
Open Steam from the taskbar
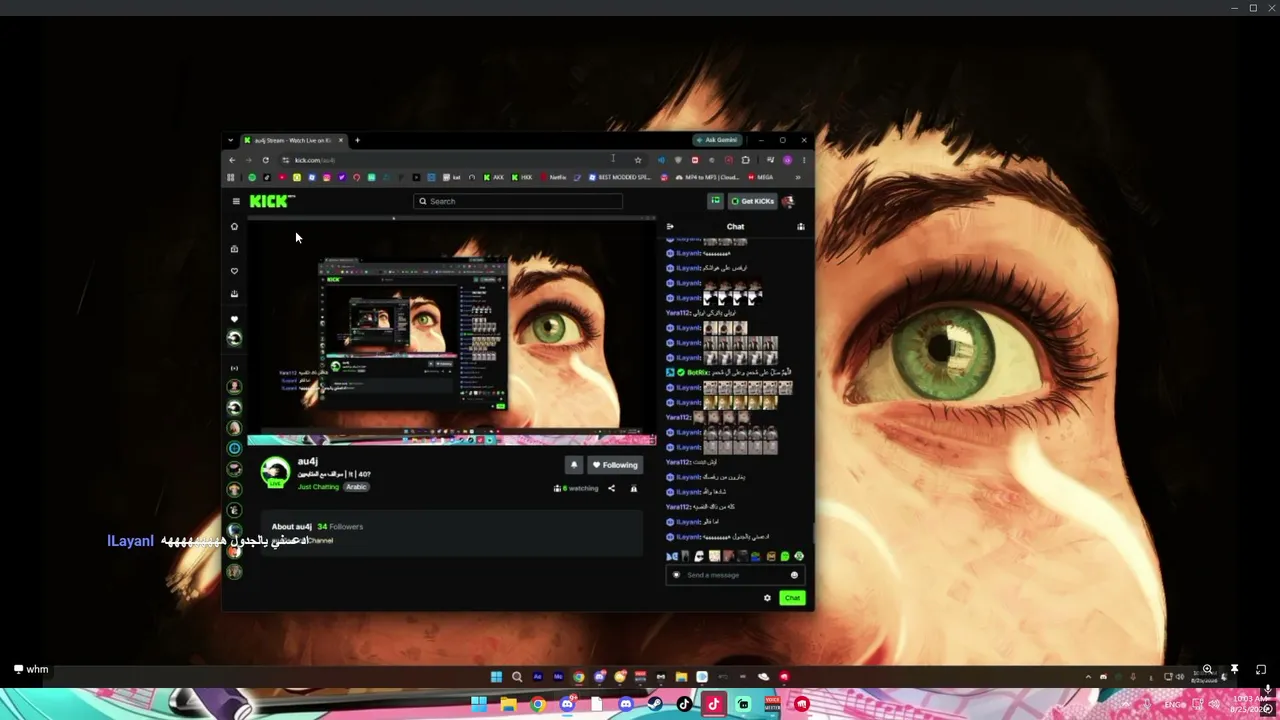tap(654, 705)
